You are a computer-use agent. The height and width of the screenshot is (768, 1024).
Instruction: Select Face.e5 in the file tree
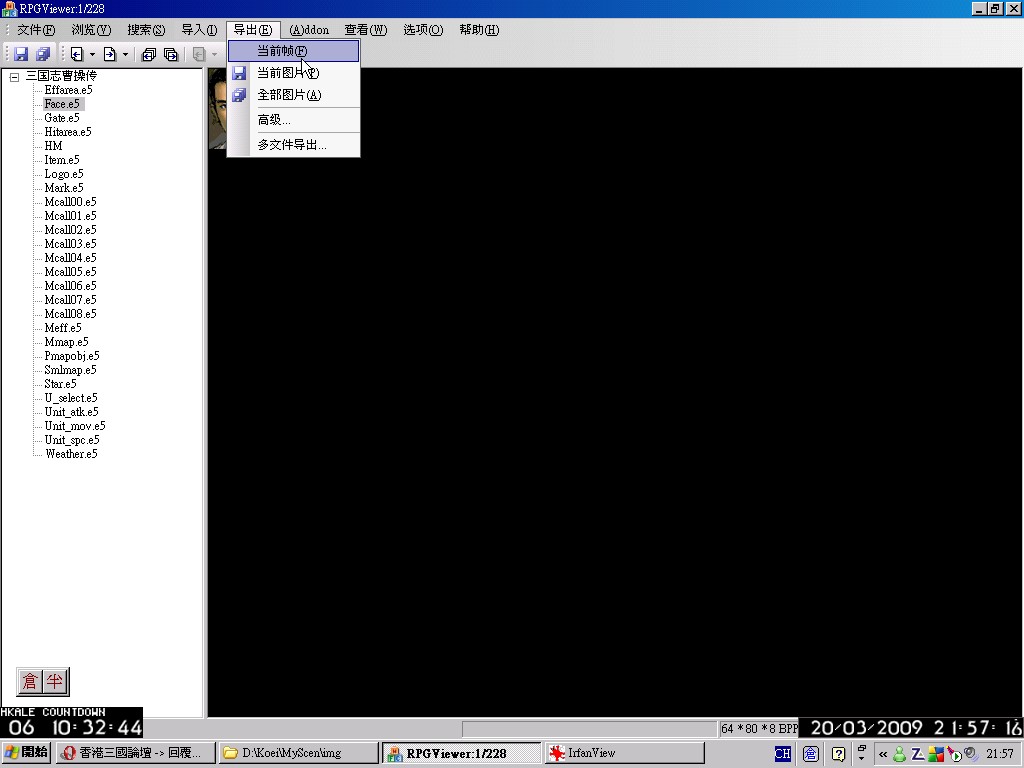coord(62,104)
